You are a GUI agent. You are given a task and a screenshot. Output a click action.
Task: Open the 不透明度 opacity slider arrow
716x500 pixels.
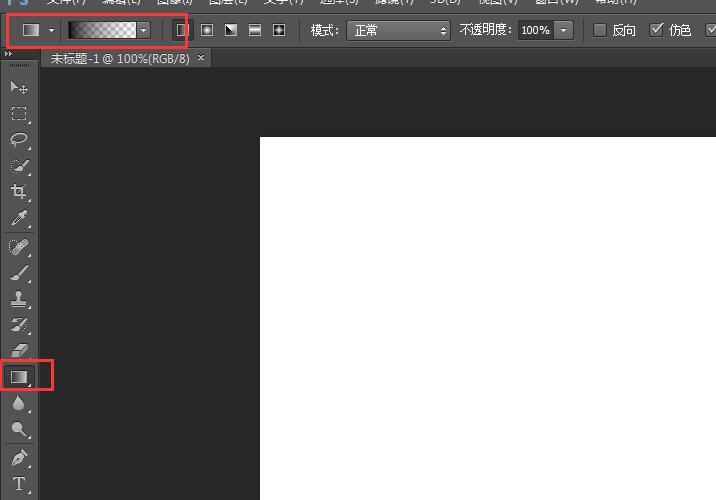[x=563, y=31]
